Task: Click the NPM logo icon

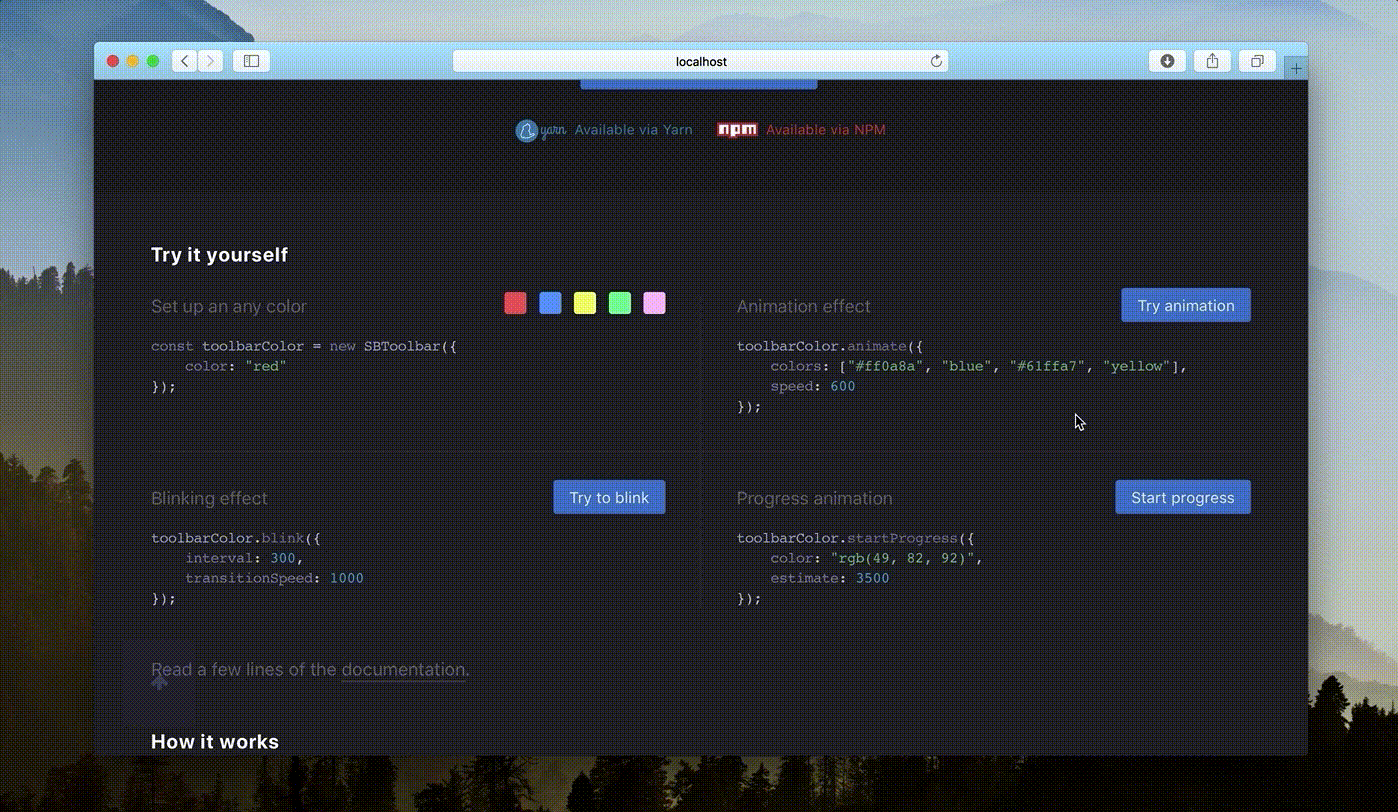Action: 737,129
